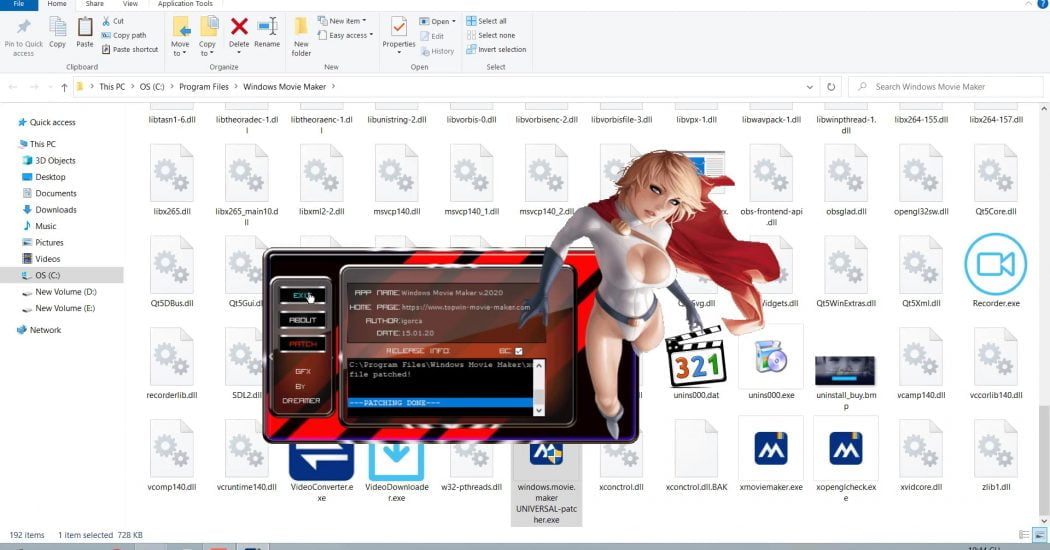Select New Volume (E:) in sidebar

pos(65,308)
